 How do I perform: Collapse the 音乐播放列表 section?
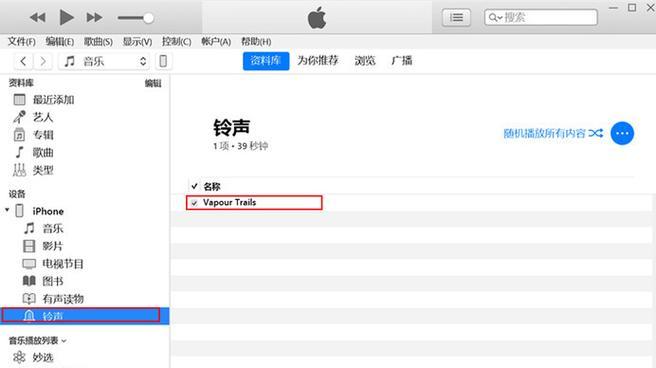[64, 341]
